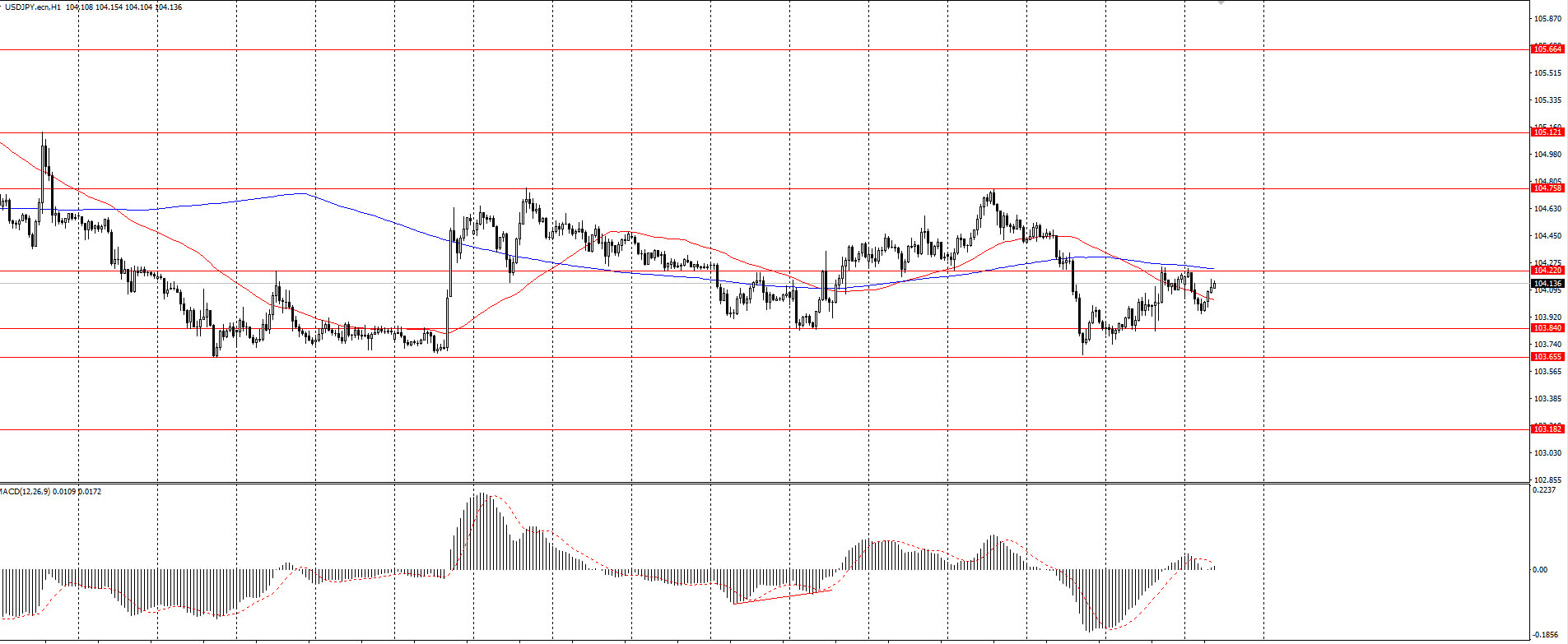Click the latest candlestick on the chart
Screen dimensions: 1568x644
coord(1213,285)
